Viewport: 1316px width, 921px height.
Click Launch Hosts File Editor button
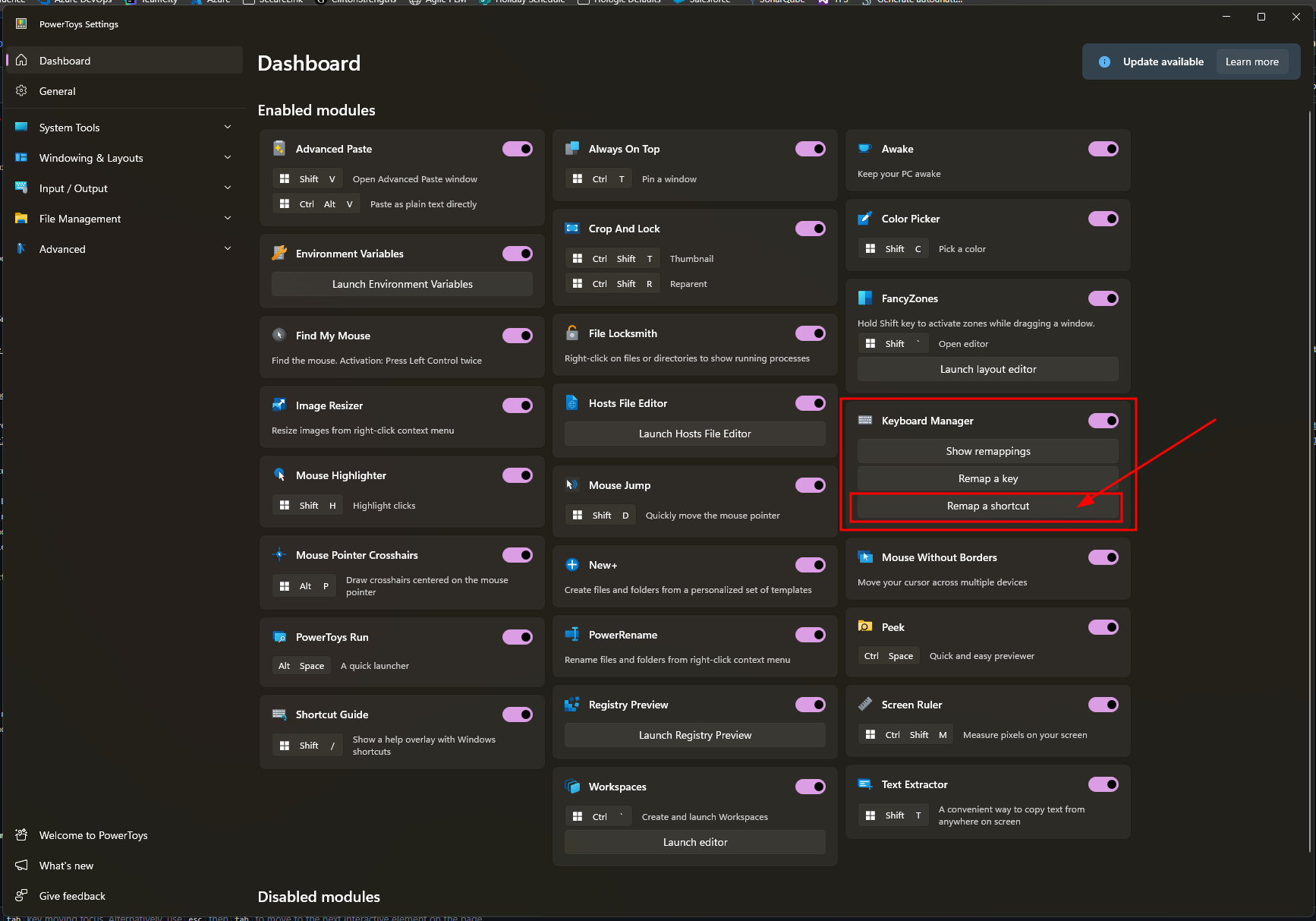pyautogui.click(x=695, y=434)
